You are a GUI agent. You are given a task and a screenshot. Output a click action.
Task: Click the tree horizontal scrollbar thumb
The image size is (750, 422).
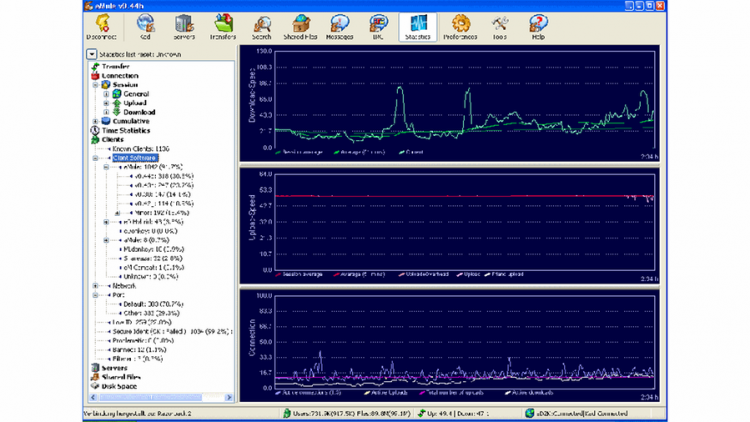click(x=150, y=397)
